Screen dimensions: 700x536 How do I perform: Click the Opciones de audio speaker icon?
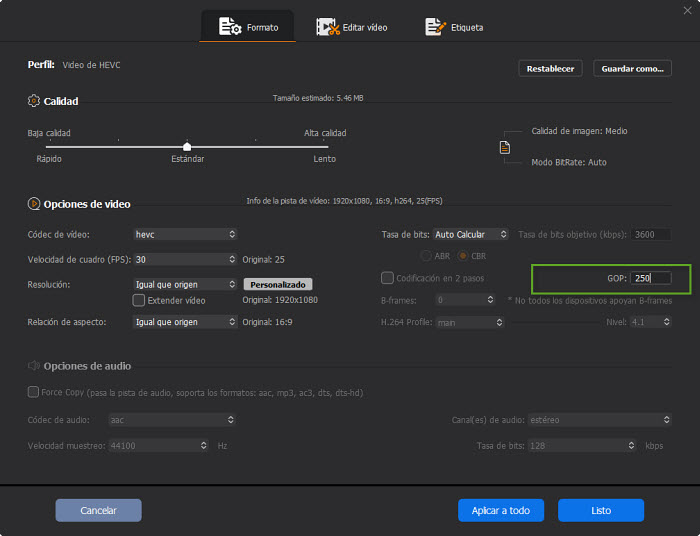pyautogui.click(x=34, y=366)
